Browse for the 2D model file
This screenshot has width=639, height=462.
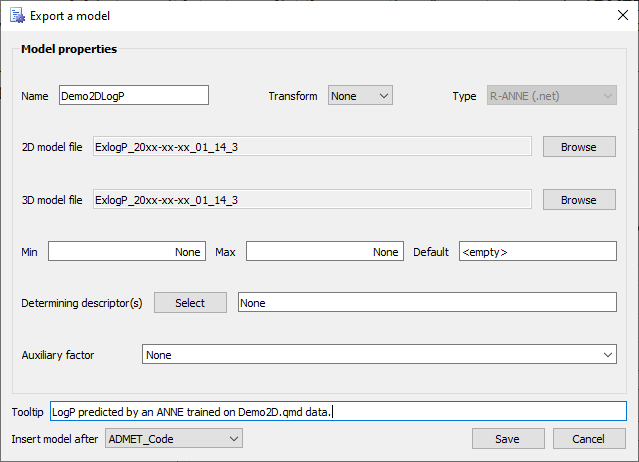579,147
